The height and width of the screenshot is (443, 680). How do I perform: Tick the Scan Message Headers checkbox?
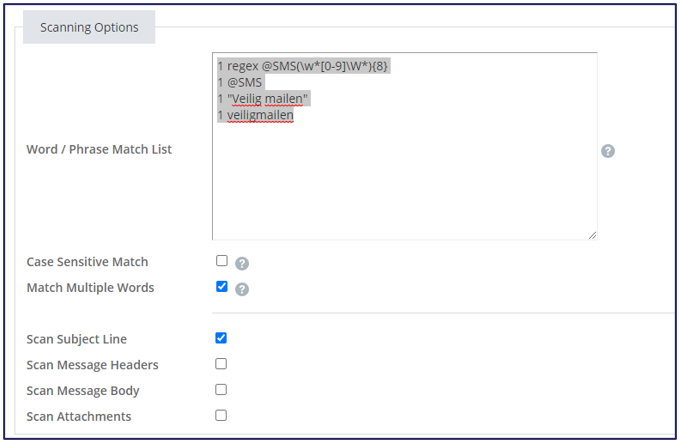point(221,364)
